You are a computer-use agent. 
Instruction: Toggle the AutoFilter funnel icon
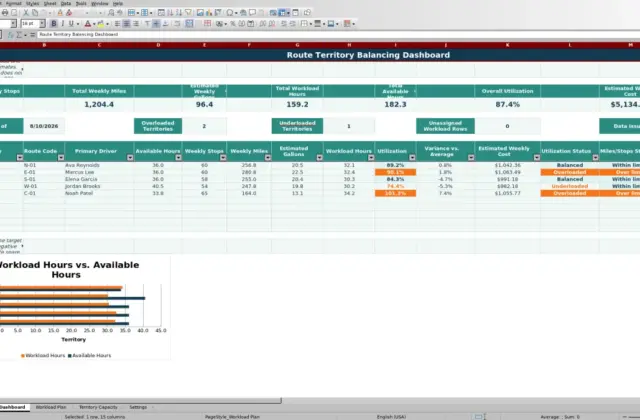[188, 13]
